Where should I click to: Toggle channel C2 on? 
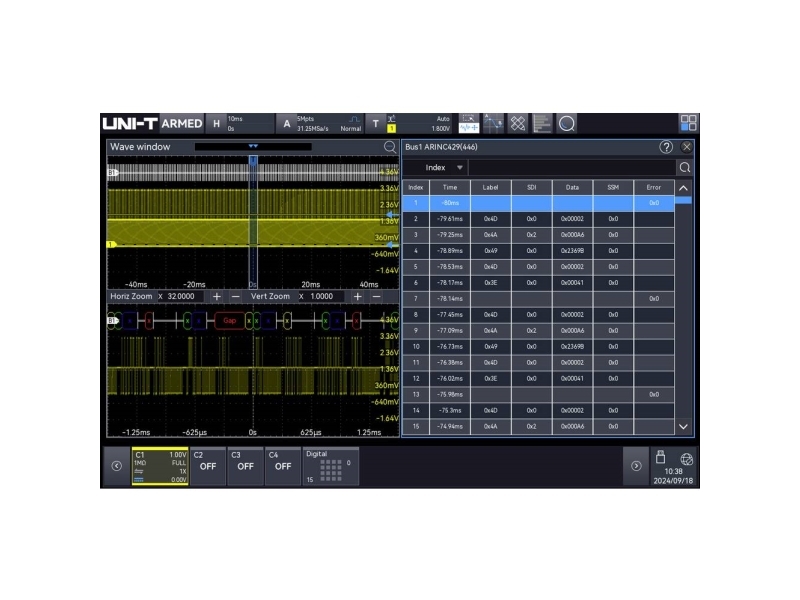point(207,465)
